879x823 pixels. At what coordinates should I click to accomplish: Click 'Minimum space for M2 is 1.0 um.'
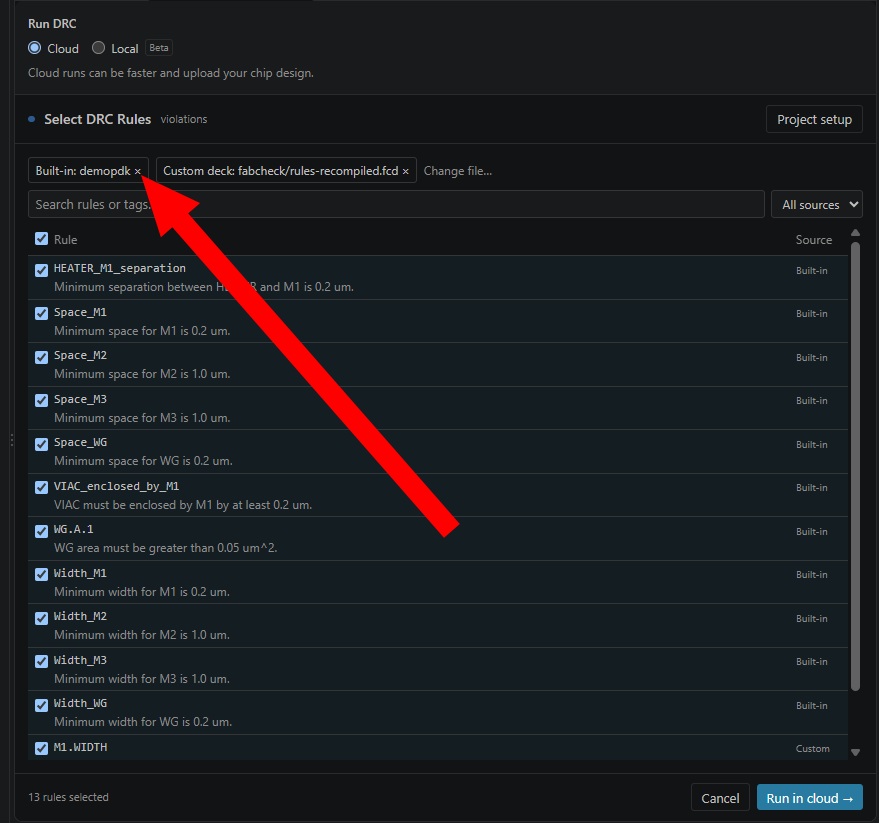point(142,374)
